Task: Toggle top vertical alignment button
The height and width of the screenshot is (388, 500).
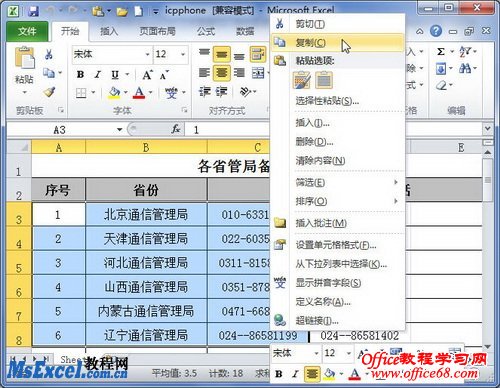Action: [x=204, y=54]
